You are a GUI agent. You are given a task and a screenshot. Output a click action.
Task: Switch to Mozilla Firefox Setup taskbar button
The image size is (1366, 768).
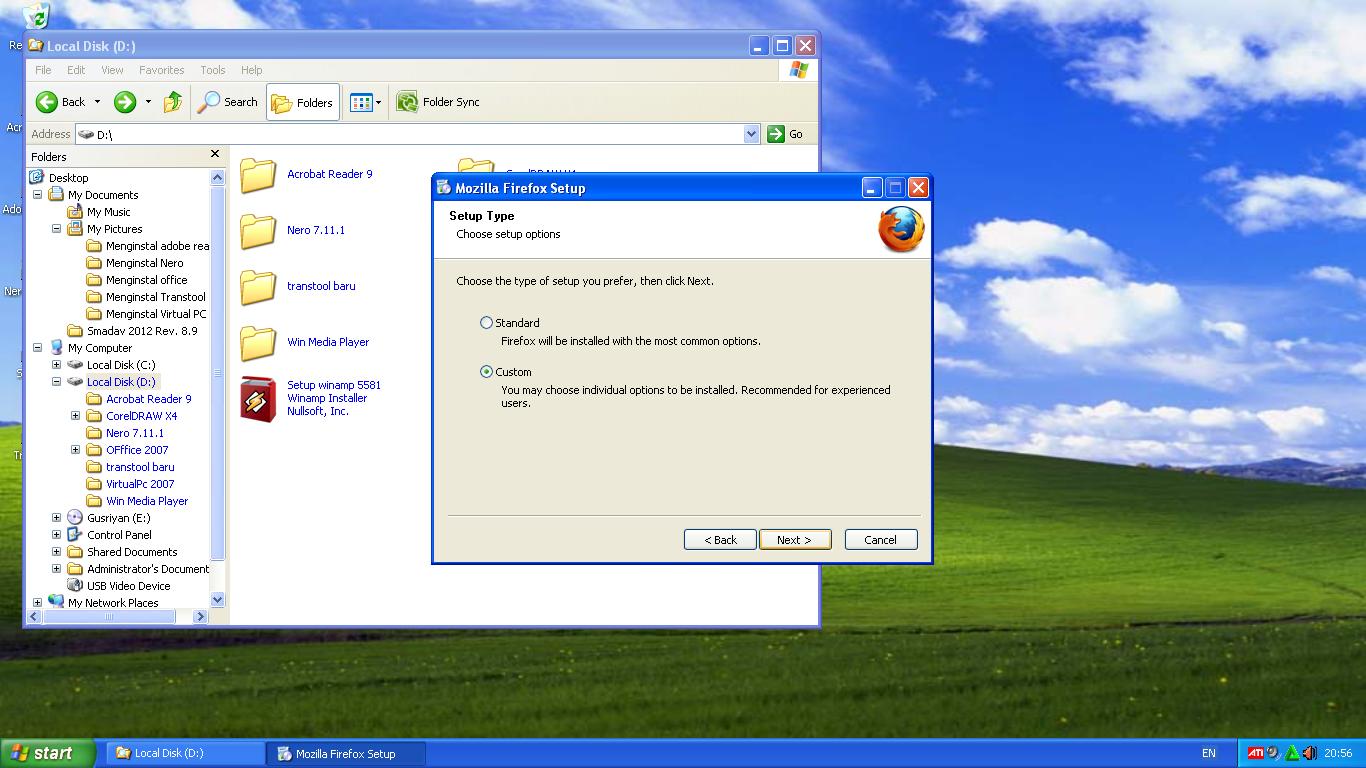(346, 753)
